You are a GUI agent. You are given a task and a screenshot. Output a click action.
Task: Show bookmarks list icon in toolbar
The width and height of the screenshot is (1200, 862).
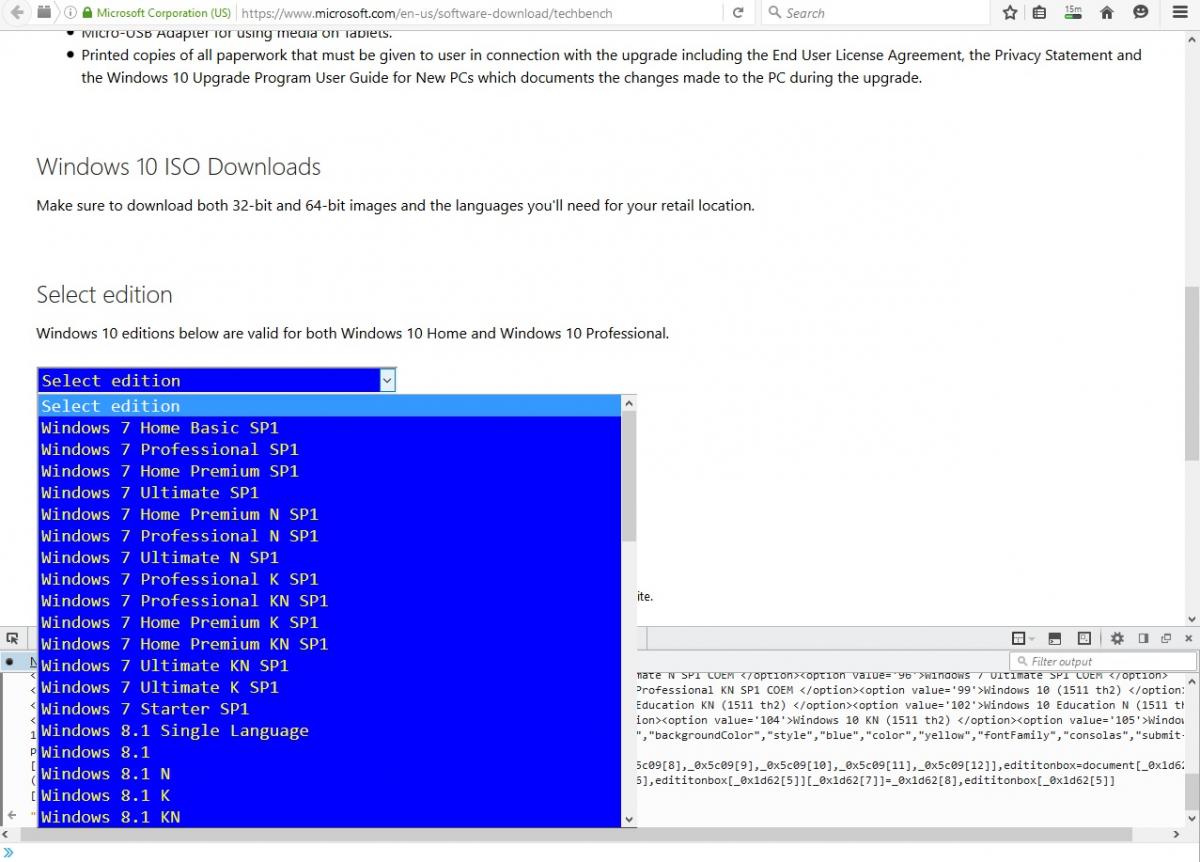1040,13
